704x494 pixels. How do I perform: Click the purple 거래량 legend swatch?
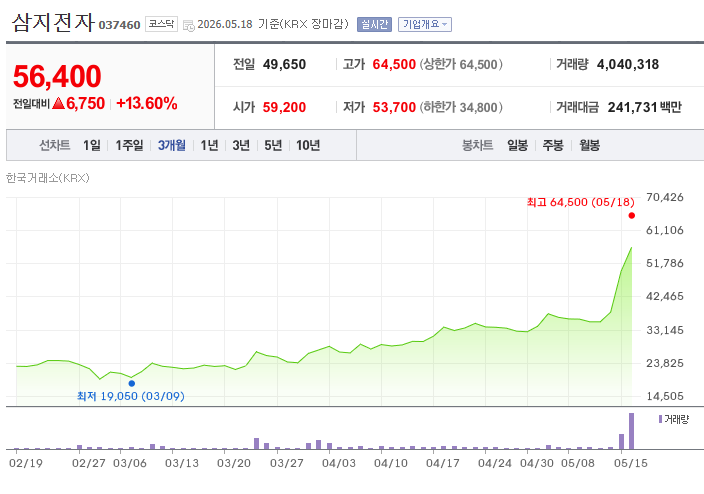point(660,419)
